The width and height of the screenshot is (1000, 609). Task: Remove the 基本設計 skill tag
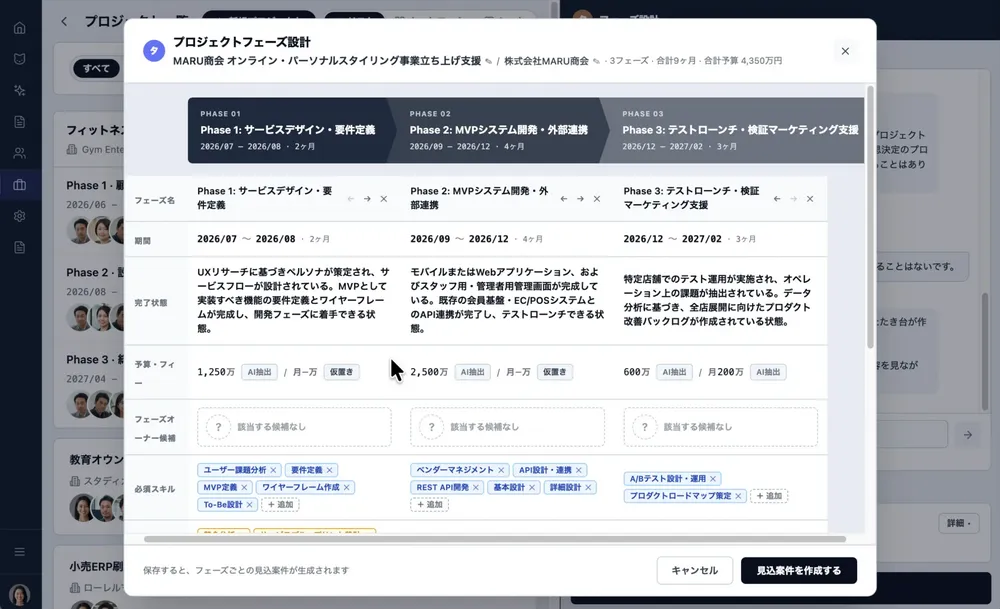(x=532, y=487)
